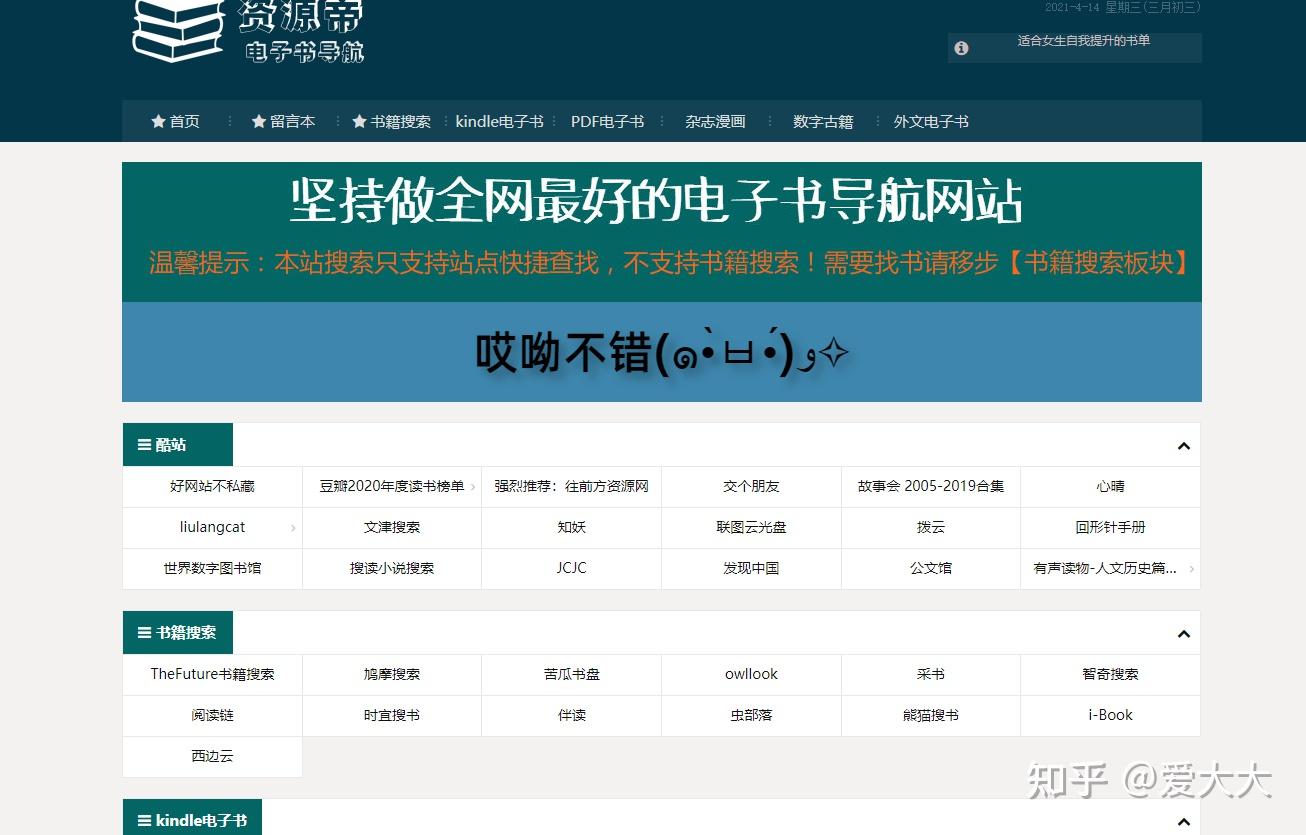Screen dimensions: 1306x835
Task: Open the 智奇搜索 link
Action: click(x=1110, y=674)
